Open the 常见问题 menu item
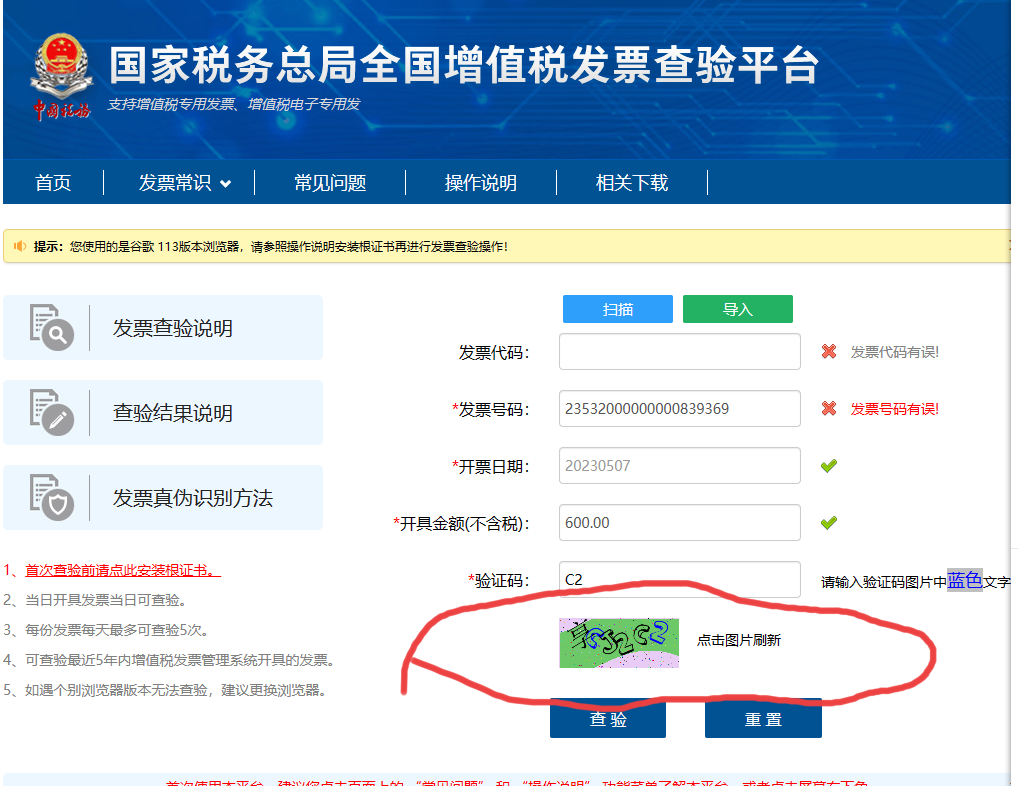Screen dimensions: 1018x786 (330, 183)
